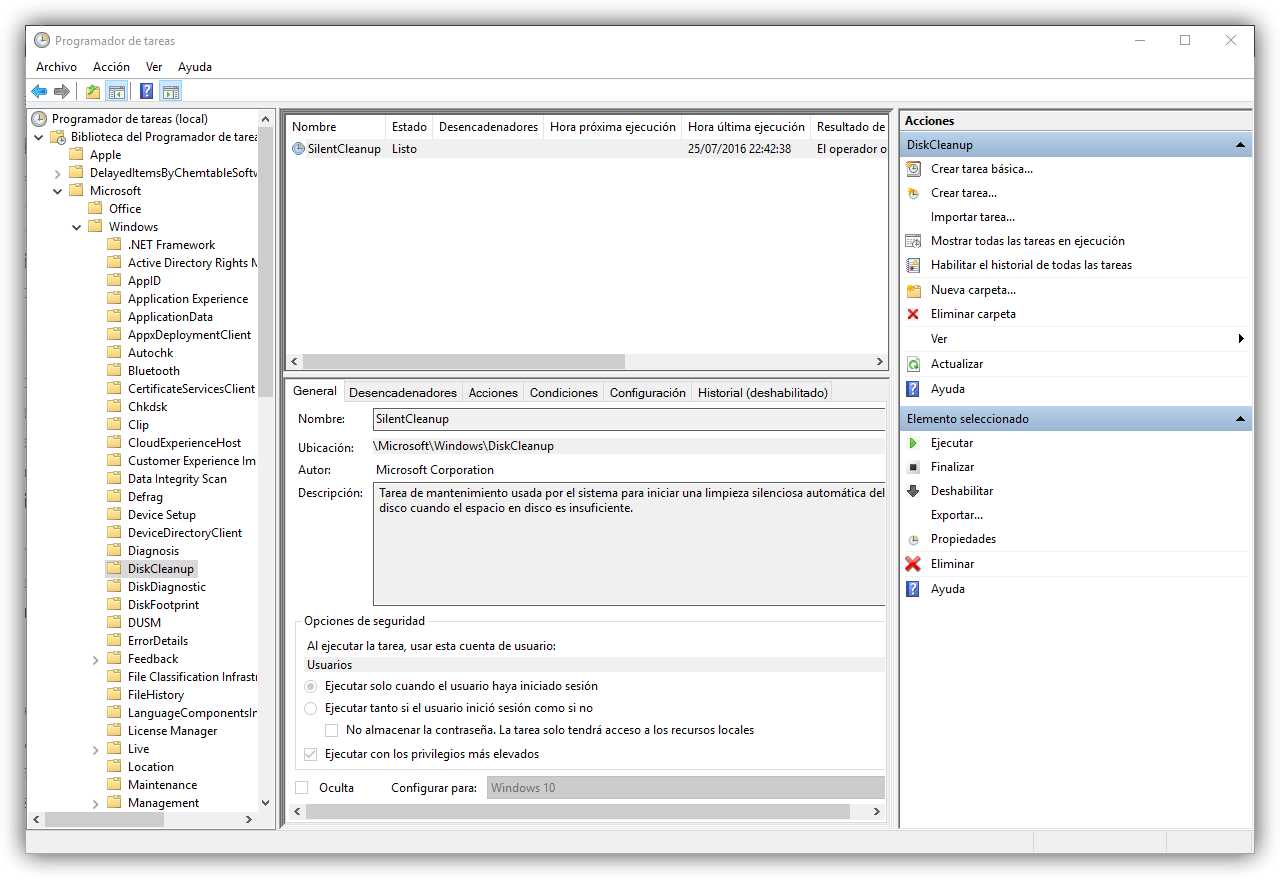This screenshot has width=1280, height=879.
Task: Click the Ayuda icon under the DiskCleanup section
Action: point(913,389)
